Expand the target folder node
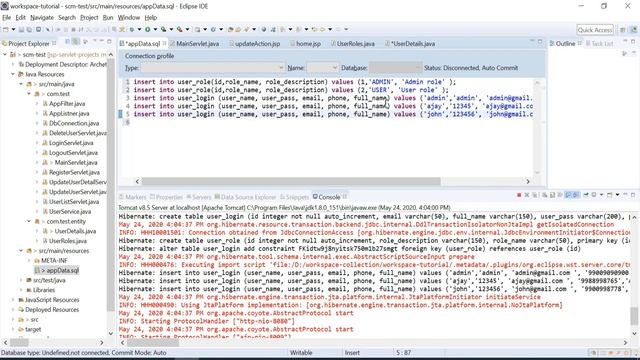 (13, 329)
